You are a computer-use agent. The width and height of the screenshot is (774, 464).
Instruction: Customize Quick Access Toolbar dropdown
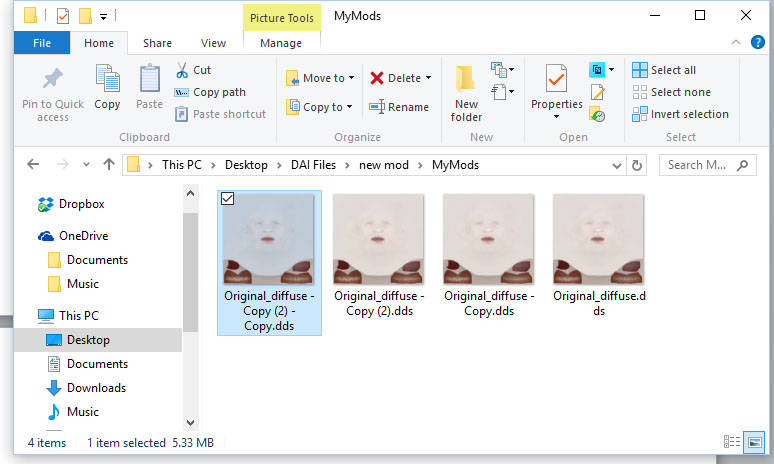[103, 17]
